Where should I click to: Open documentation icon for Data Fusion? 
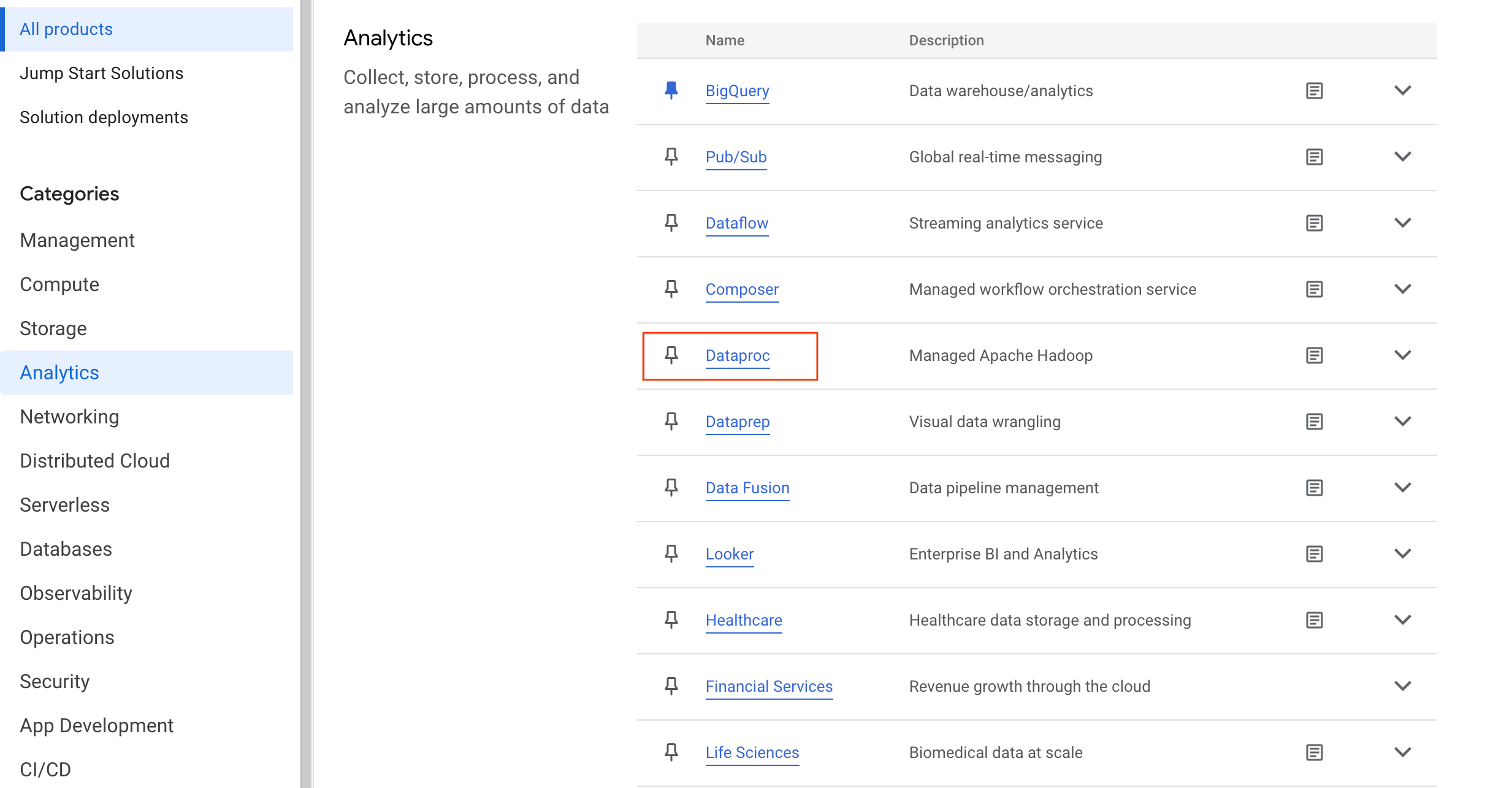tap(1314, 488)
